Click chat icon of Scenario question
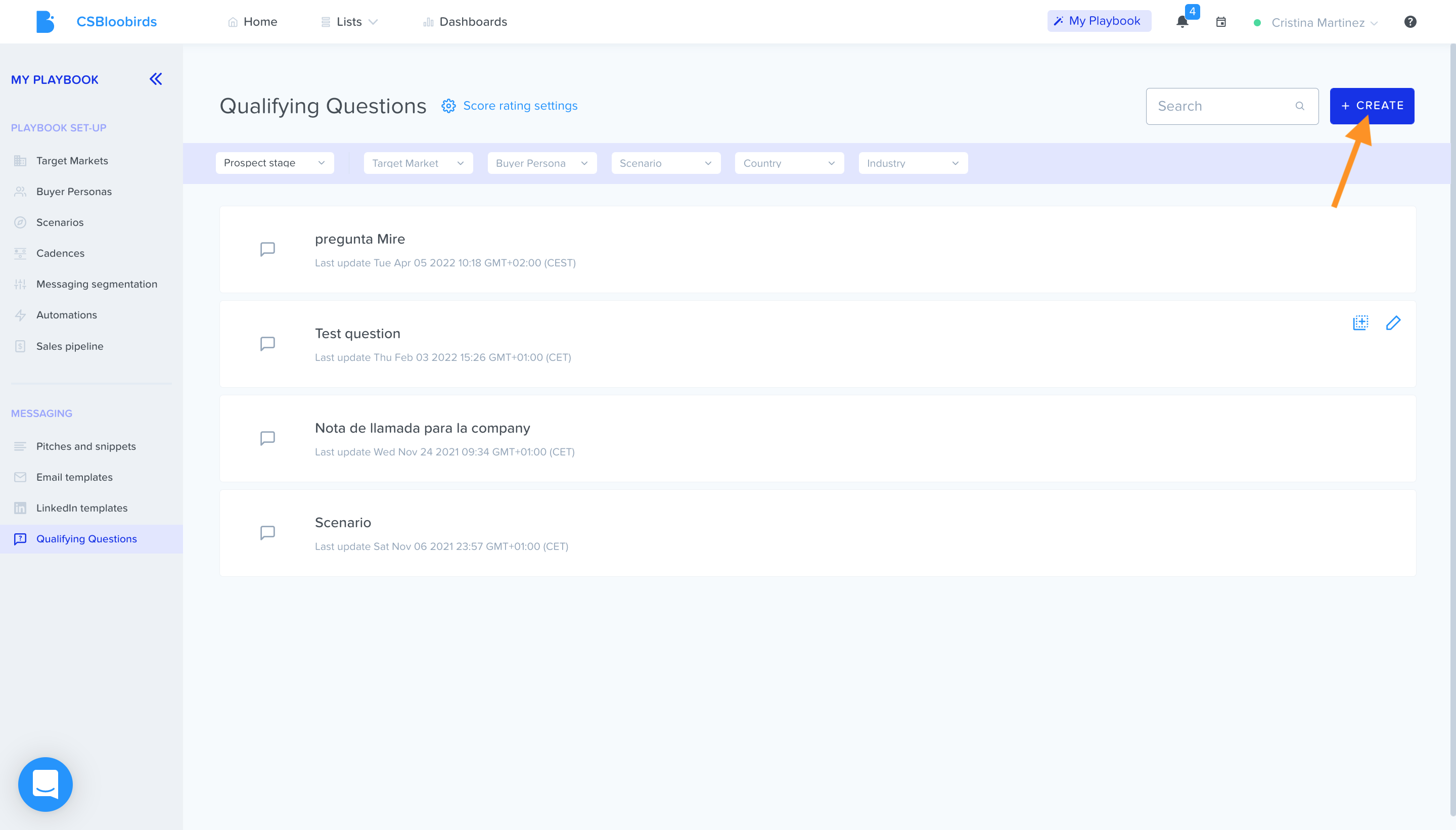 [267, 533]
